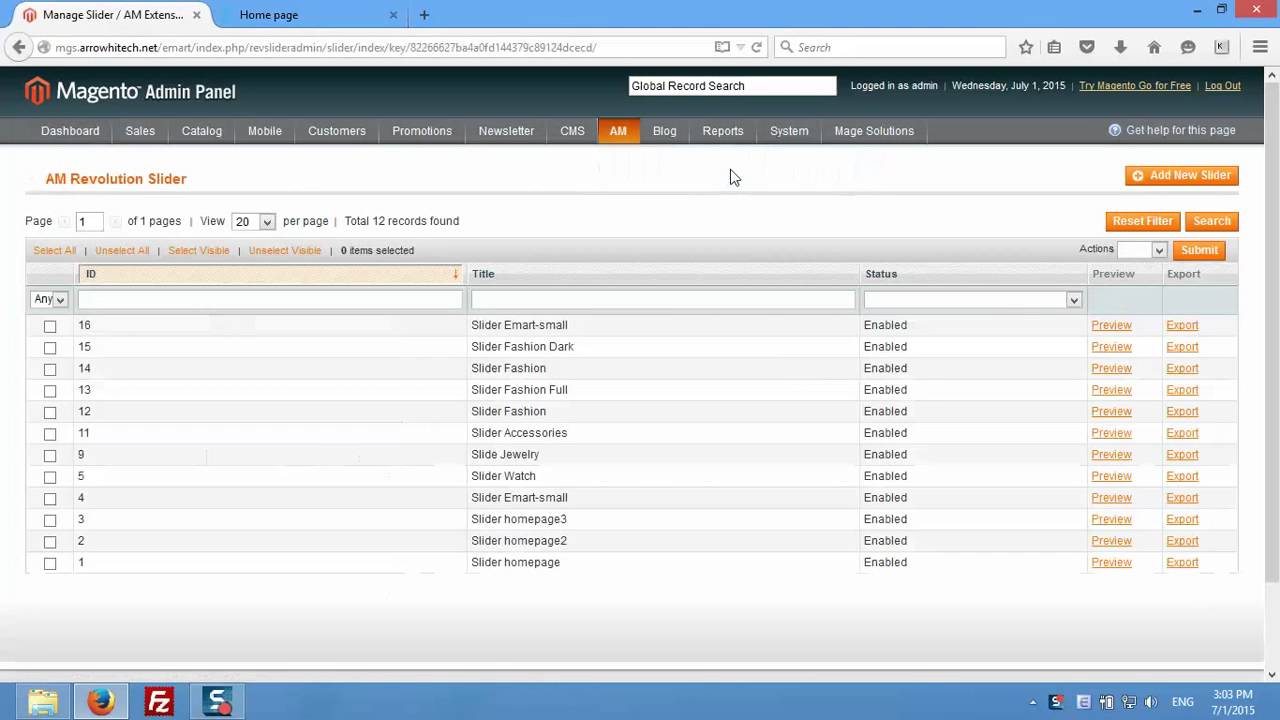
Task: Click the purple E tray icon
Action: click(x=1083, y=703)
